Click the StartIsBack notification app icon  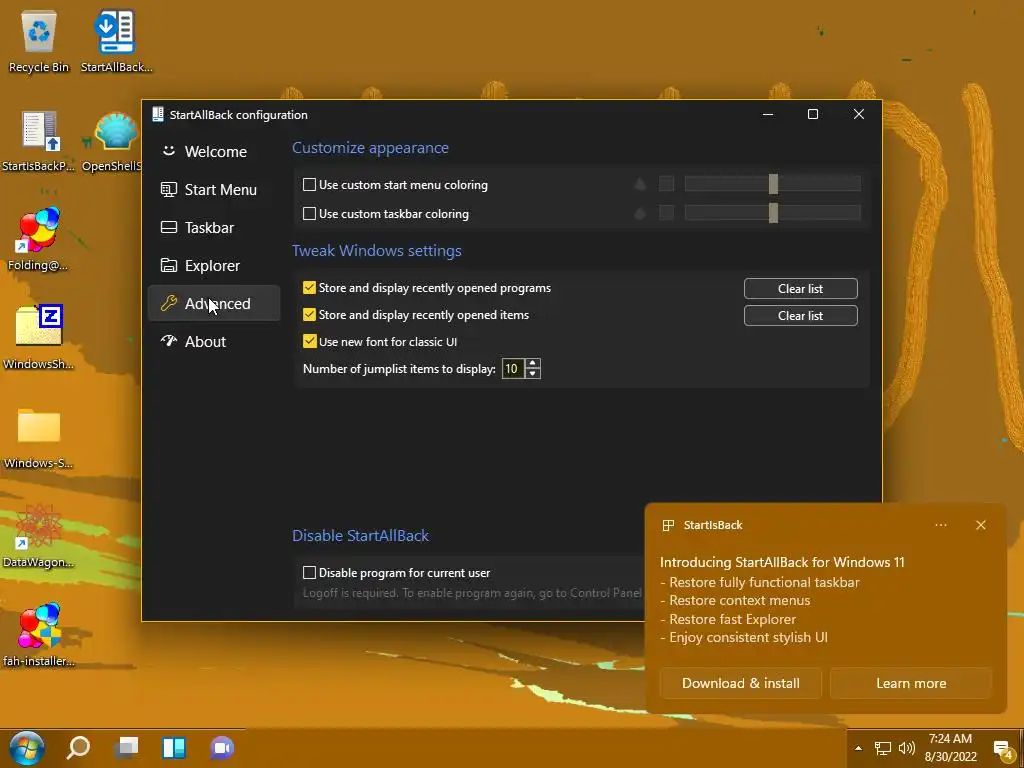(667, 526)
